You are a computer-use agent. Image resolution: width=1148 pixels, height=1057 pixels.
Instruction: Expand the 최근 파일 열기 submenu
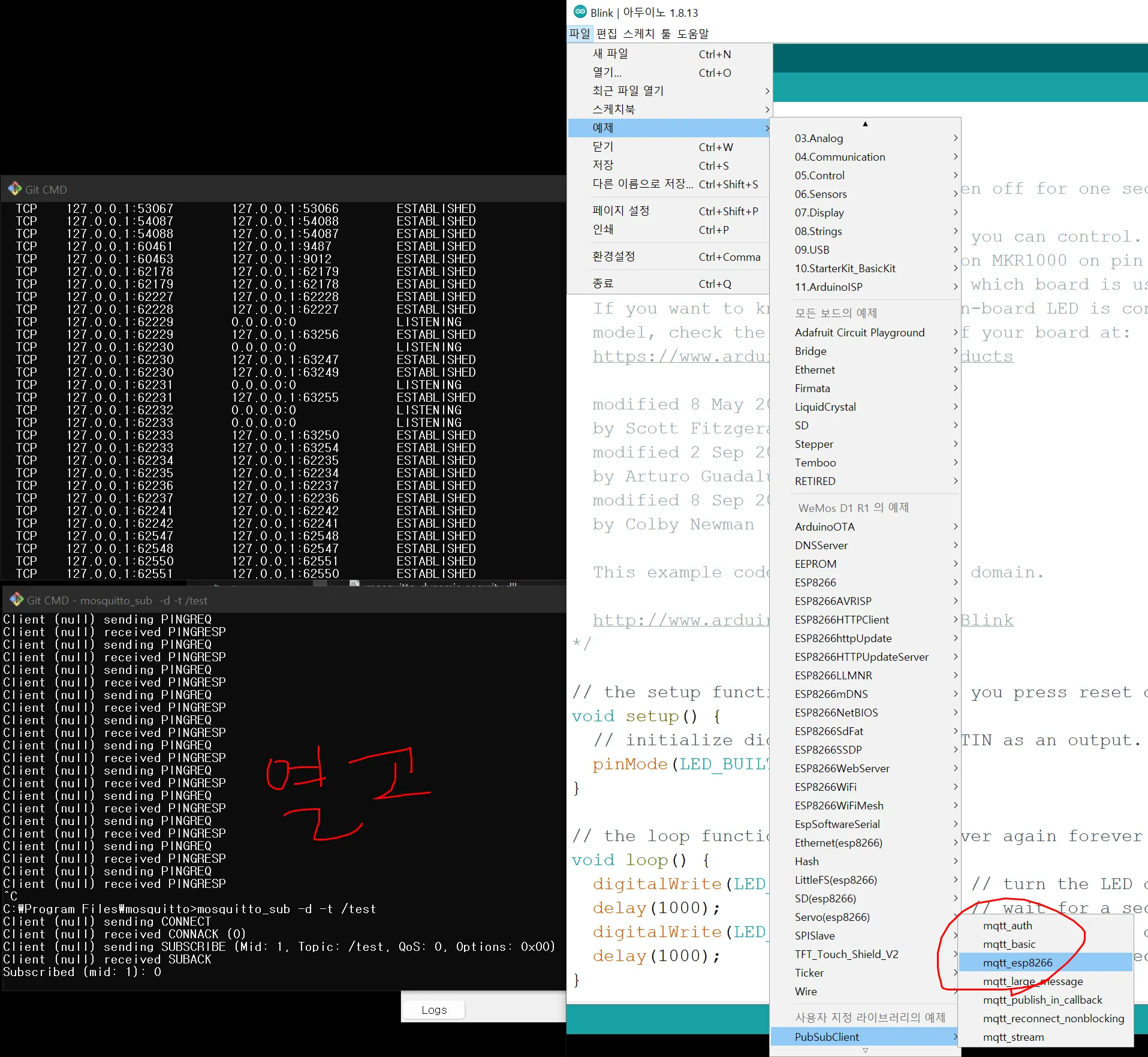click(668, 91)
